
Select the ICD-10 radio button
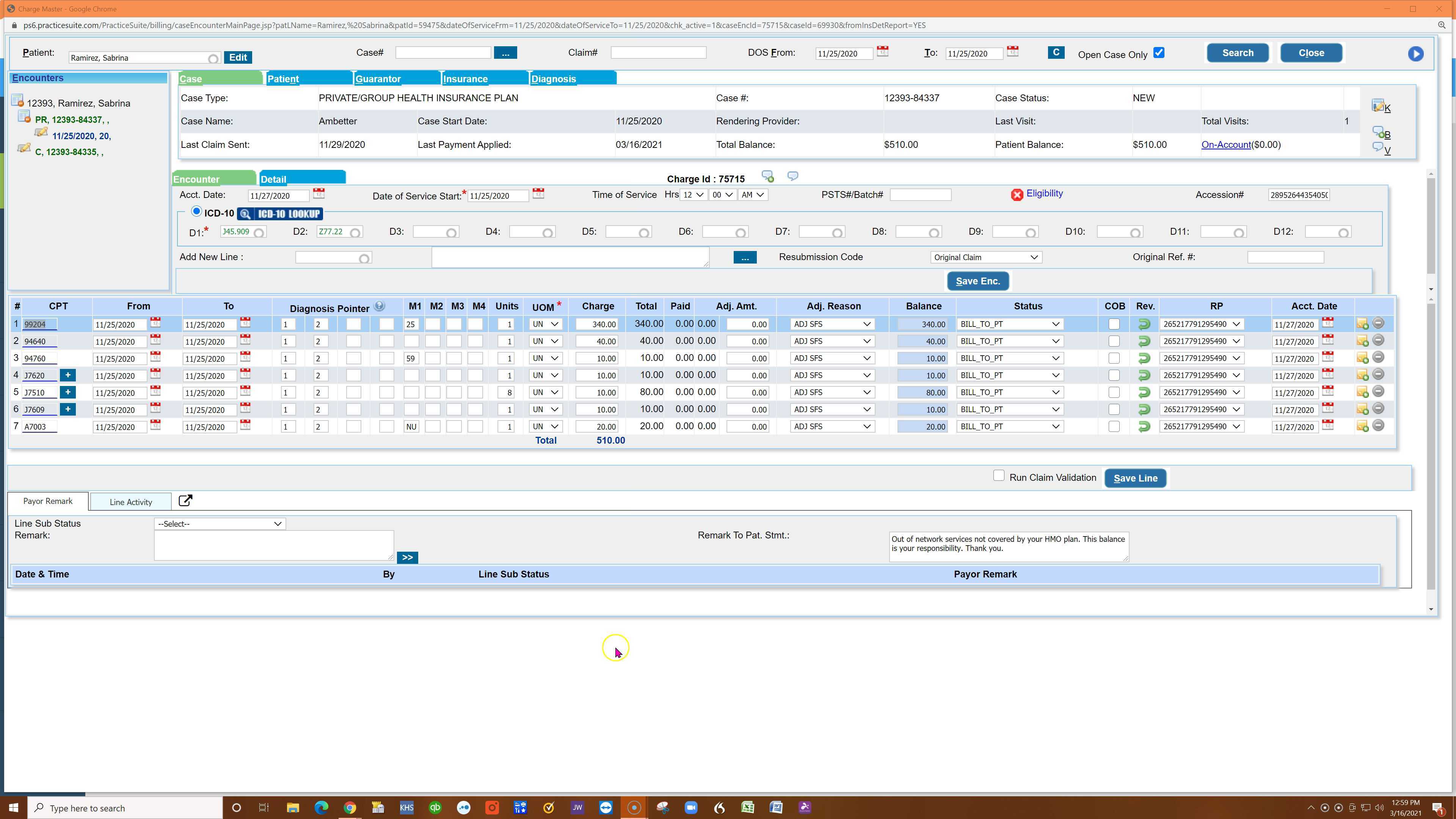click(x=196, y=212)
